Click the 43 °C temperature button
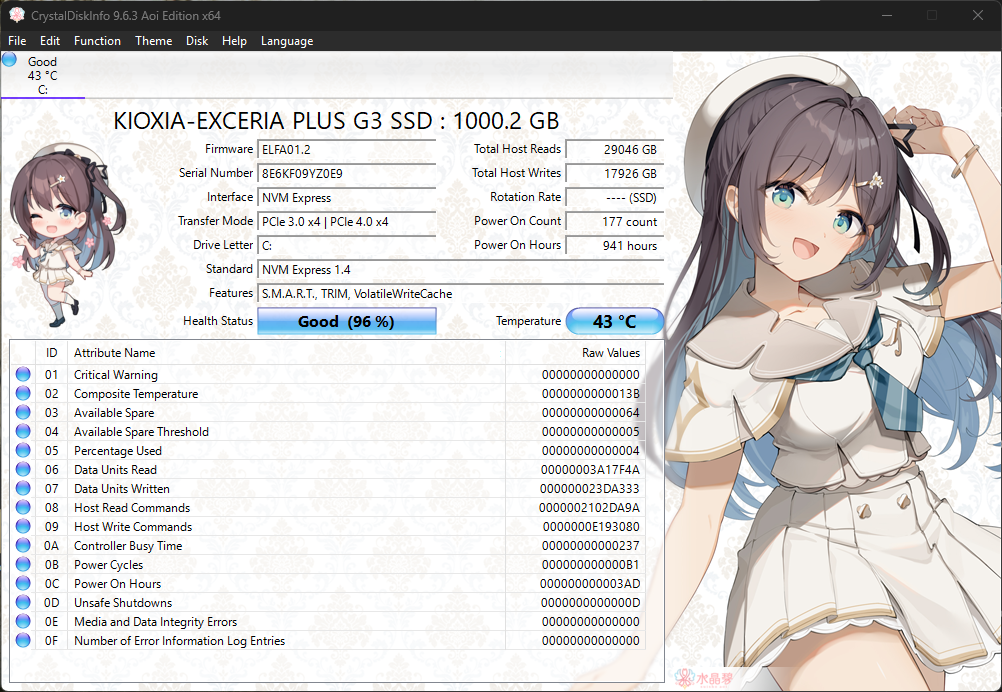The height and width of the screenshot is (692, 1002). coord(614,322)
